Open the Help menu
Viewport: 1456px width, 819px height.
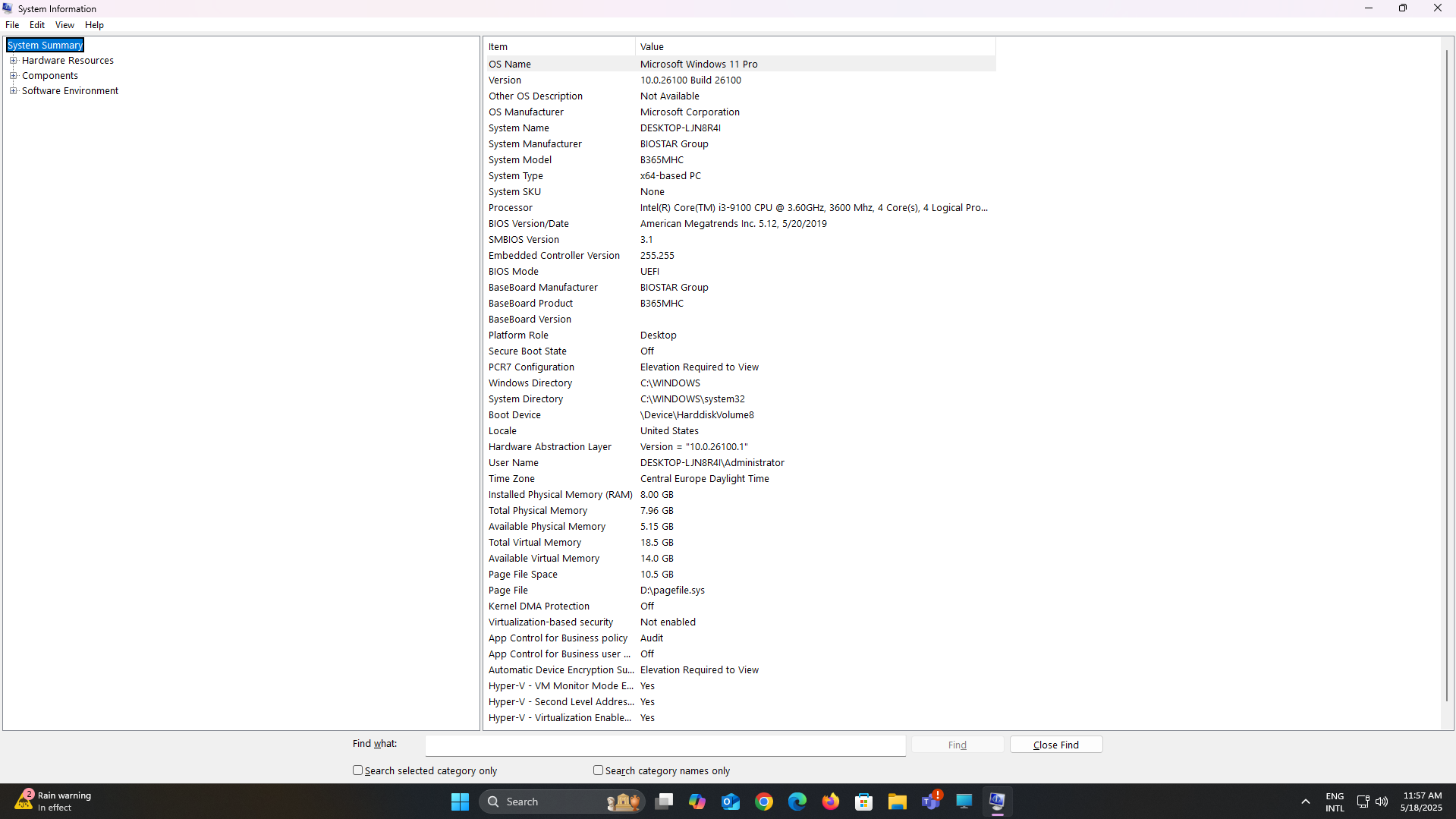[94, 25]
